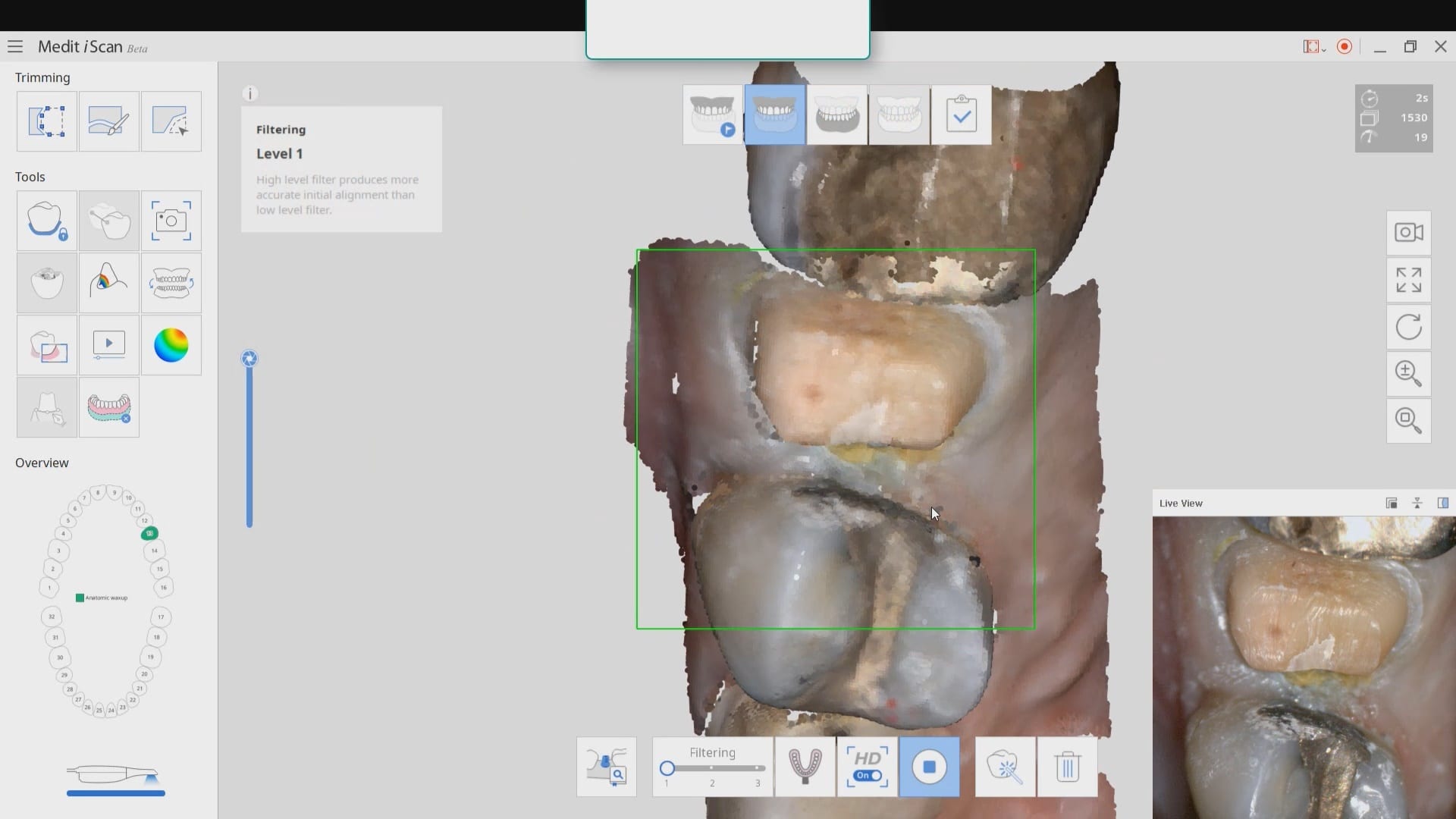Image resolution: width=1456 pixels, height=819 pixels.
Task: Expand the info icon above Filtering panel
Action: pyautogui.click(x=250, y=93)
